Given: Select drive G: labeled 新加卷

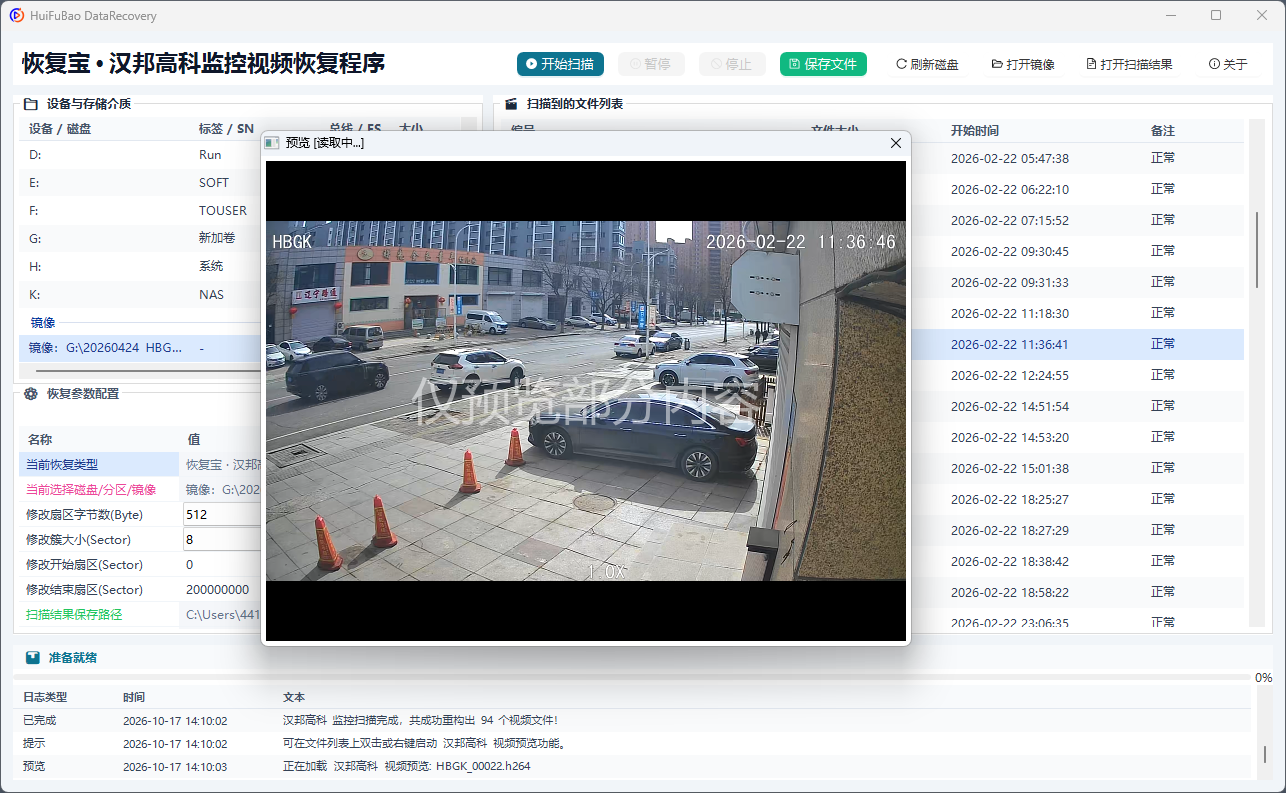Looking at the screenshot, I should (140, 239).
